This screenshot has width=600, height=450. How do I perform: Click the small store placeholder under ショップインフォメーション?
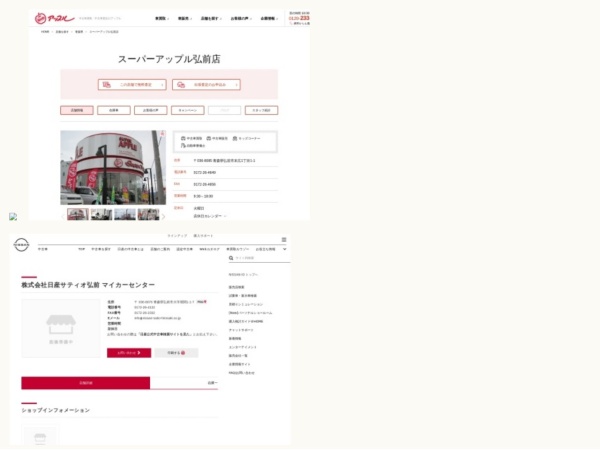[40, 437]
